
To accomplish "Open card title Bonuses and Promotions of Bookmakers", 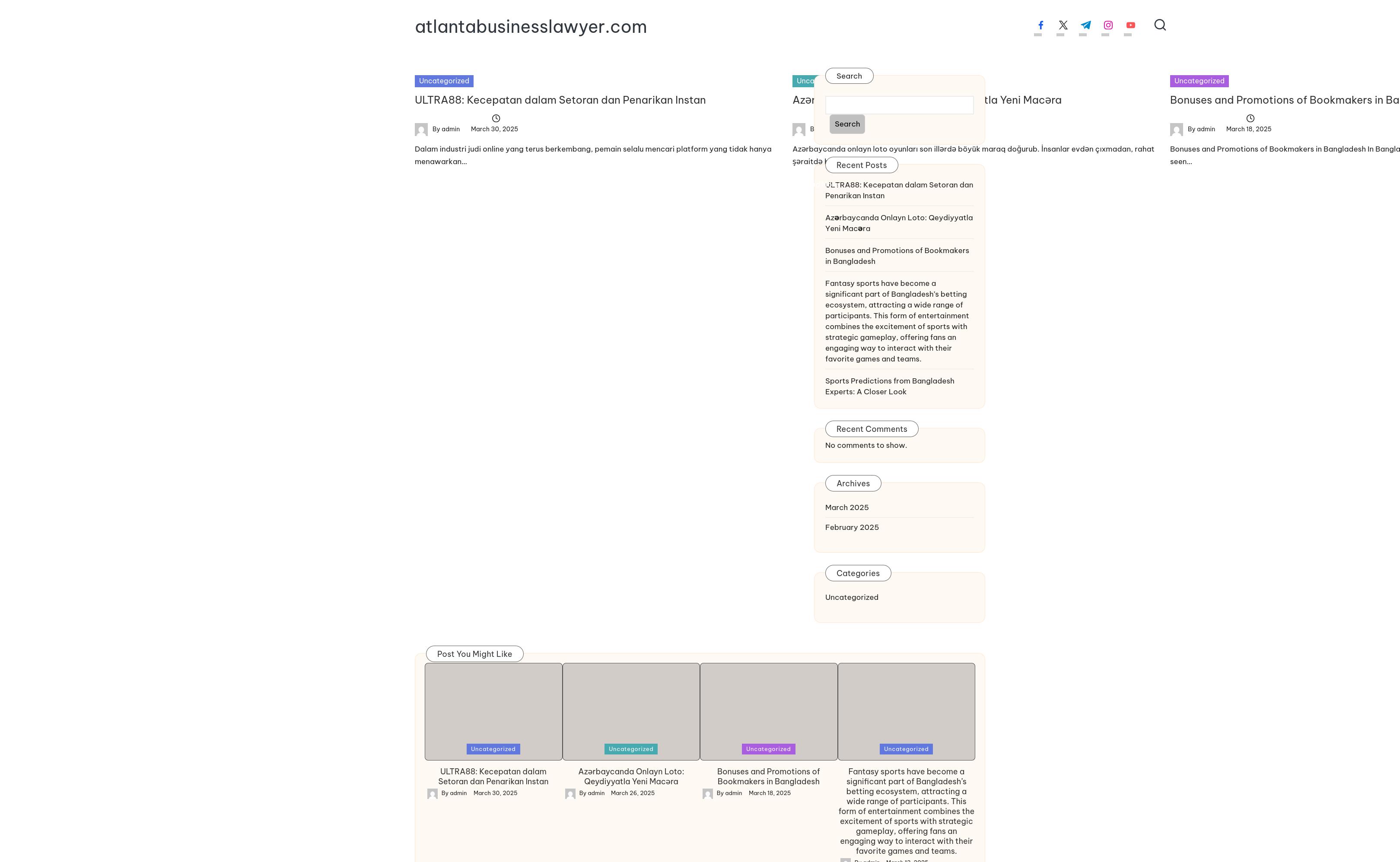I will pyautogui.click(x=769, y=776).
